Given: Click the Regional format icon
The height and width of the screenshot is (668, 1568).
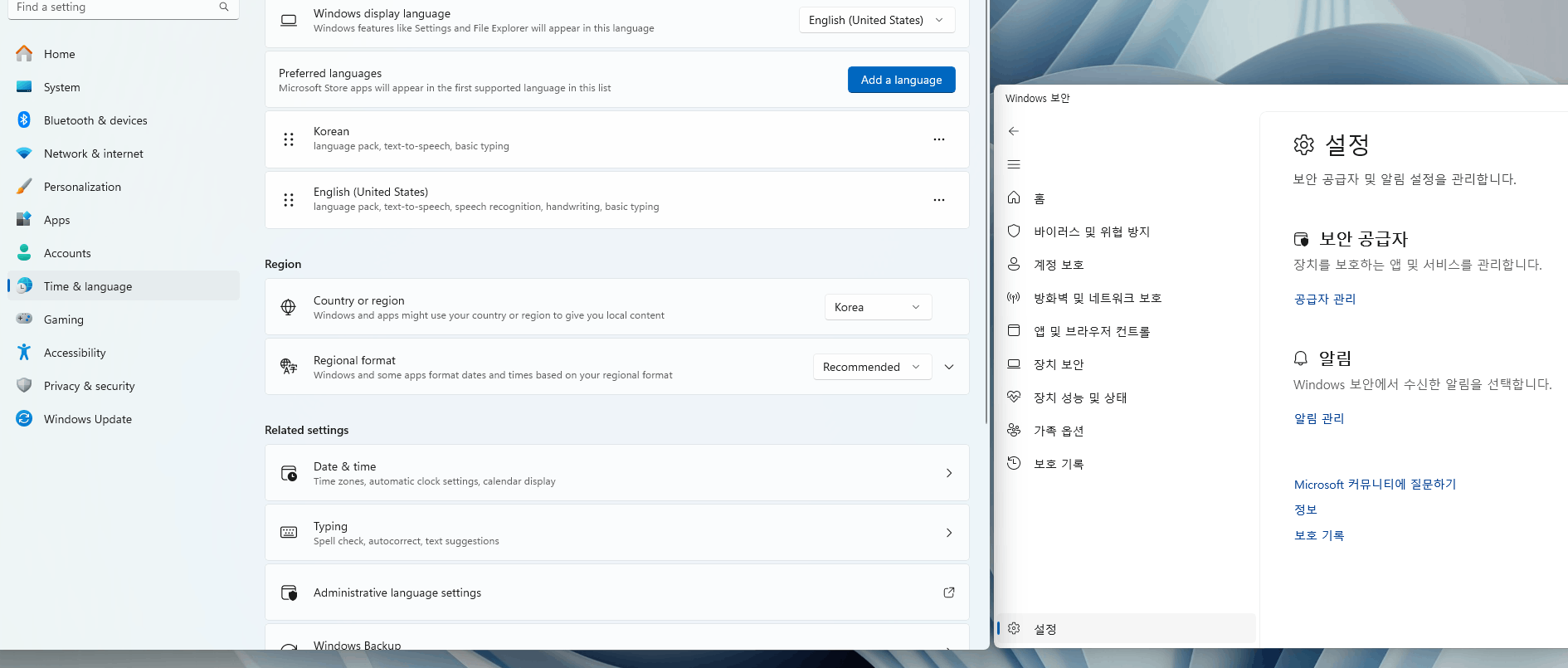Looking at the screenshot, I should pos(289,367).
